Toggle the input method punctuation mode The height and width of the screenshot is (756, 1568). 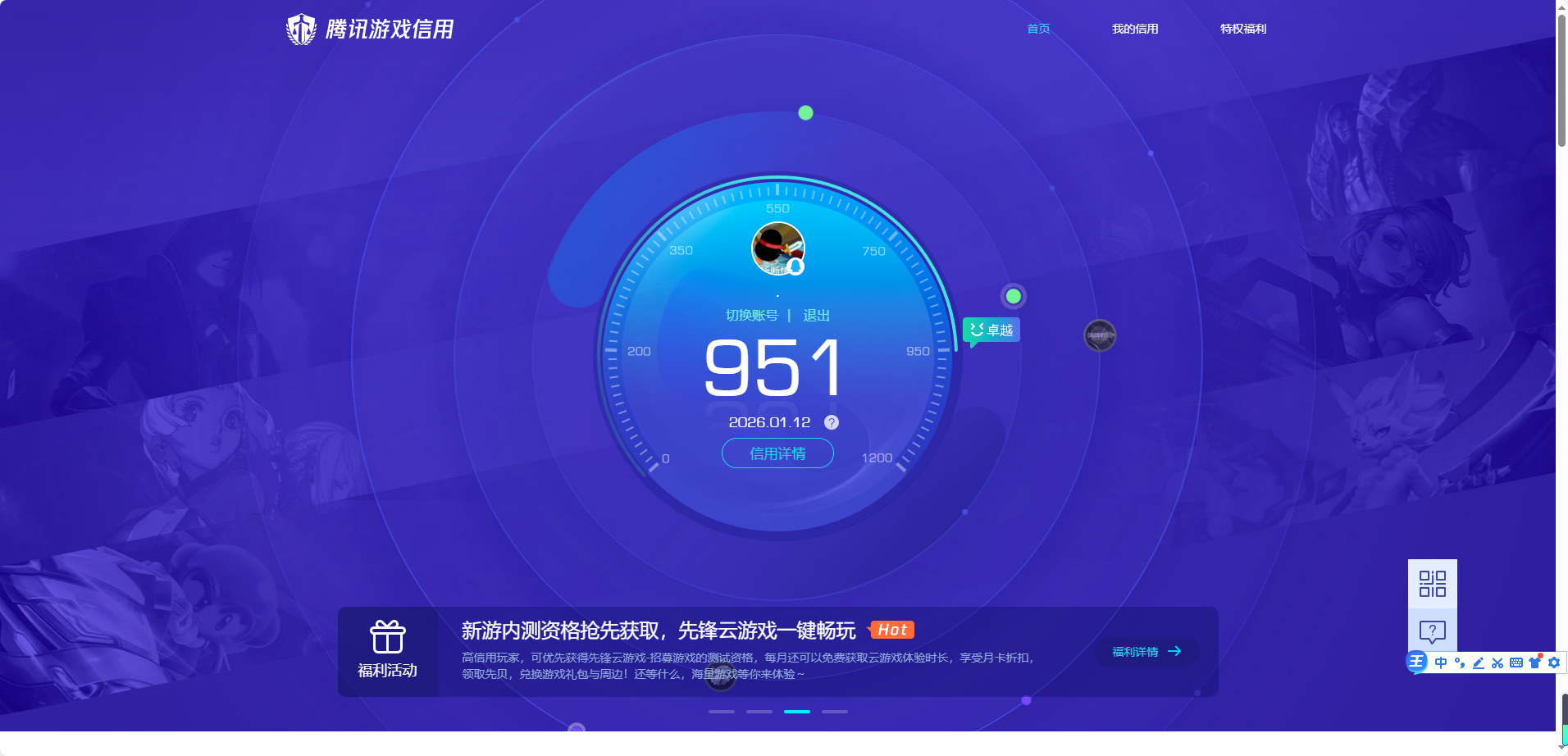pyautogui.click(x=1460, y=663)
